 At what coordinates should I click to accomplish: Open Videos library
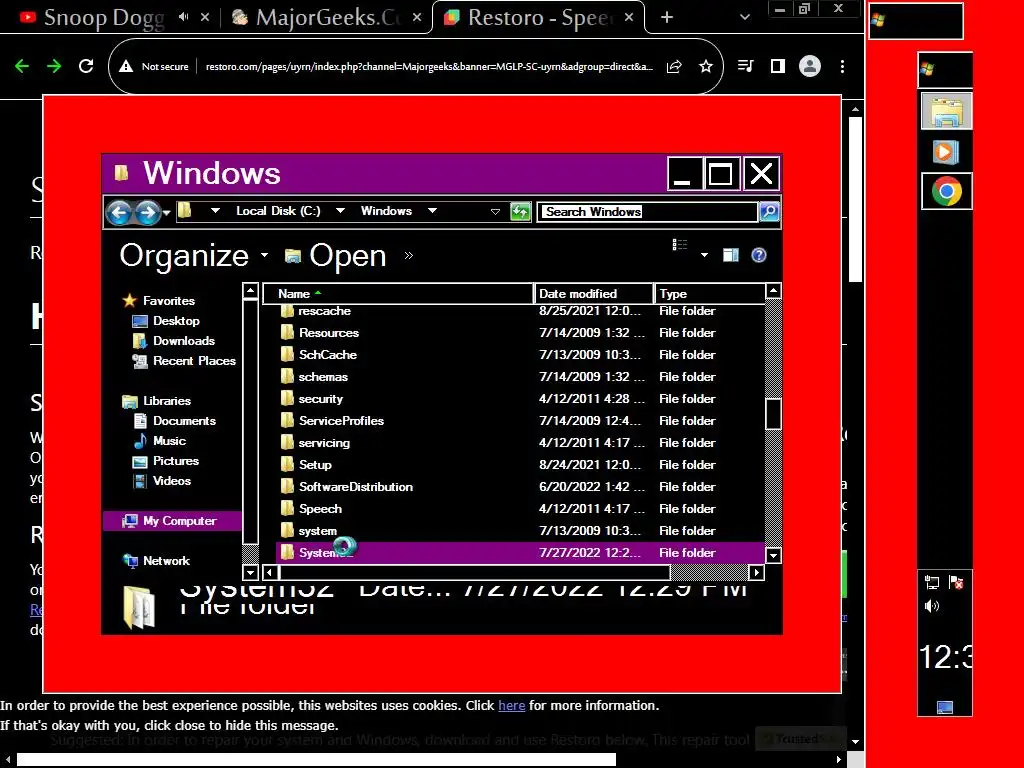point(172,481)
